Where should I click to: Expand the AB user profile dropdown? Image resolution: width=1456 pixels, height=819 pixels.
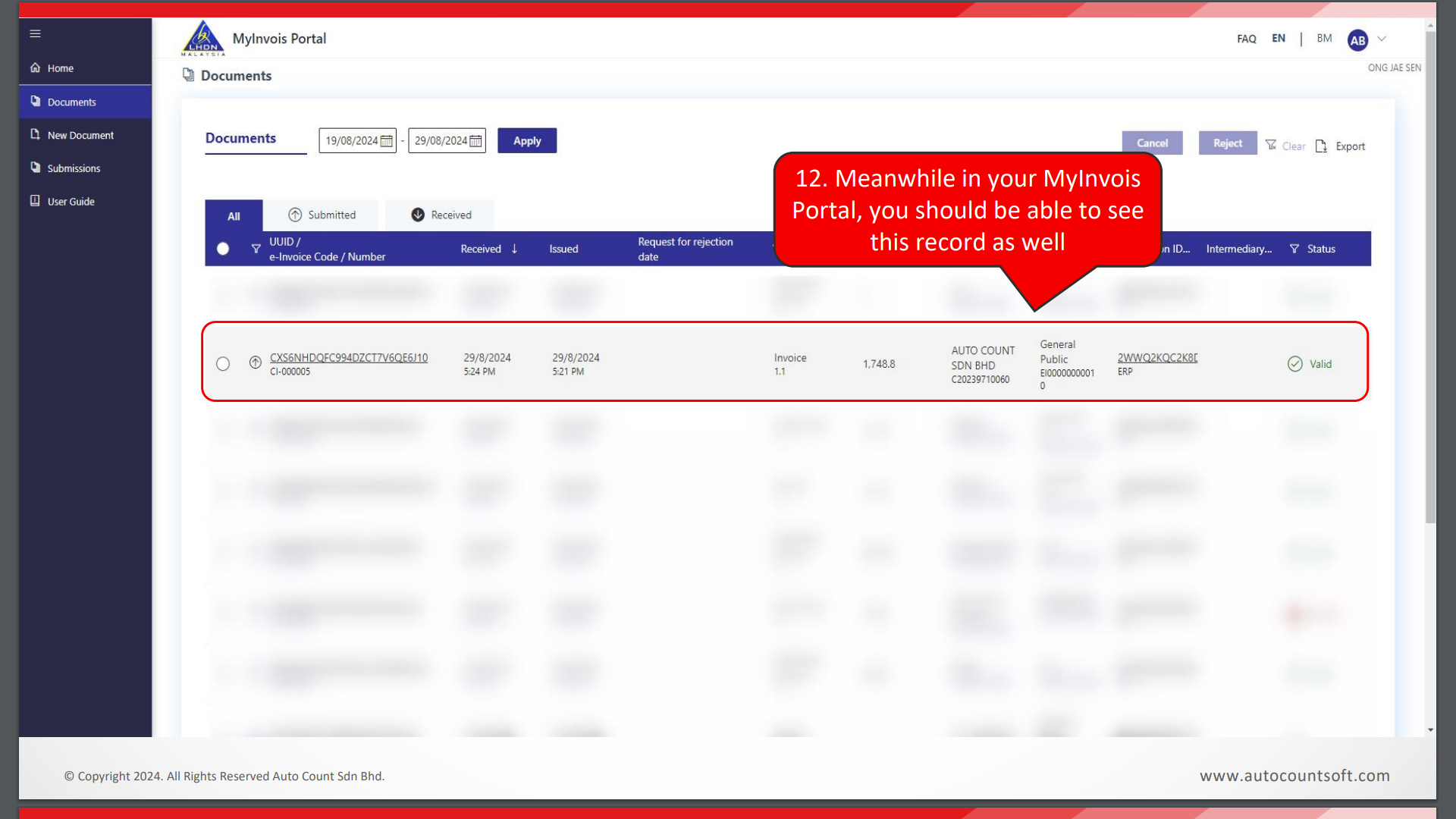(1382, 39)
